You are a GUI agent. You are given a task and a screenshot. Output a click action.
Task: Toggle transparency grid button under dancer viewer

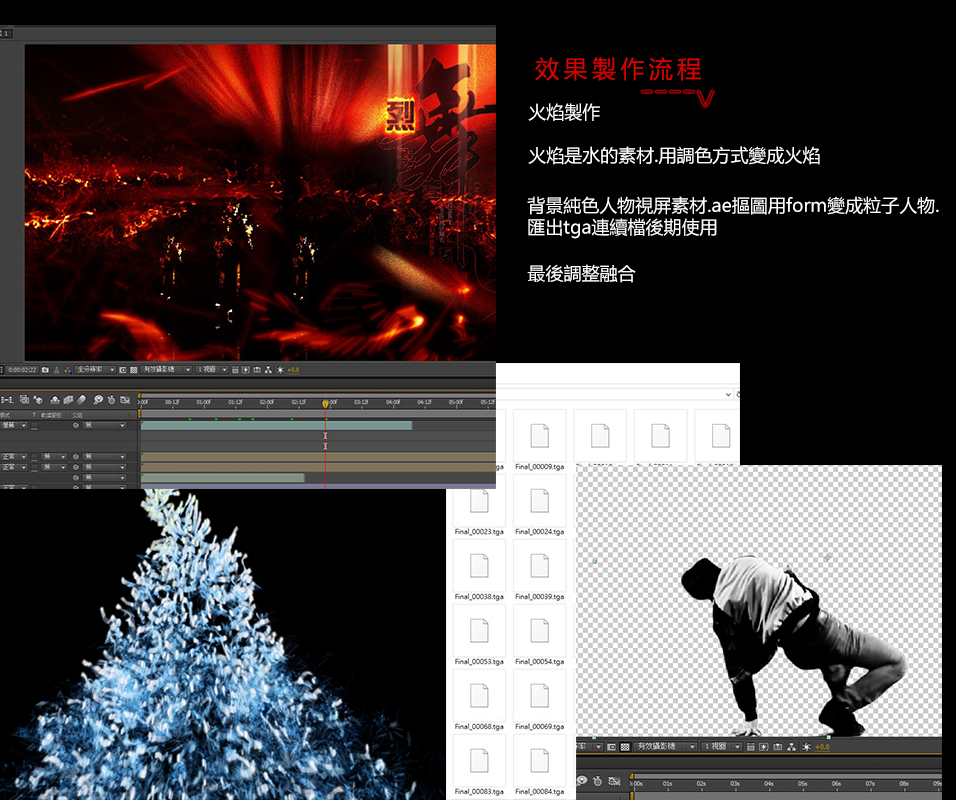[x=625, y=746]
